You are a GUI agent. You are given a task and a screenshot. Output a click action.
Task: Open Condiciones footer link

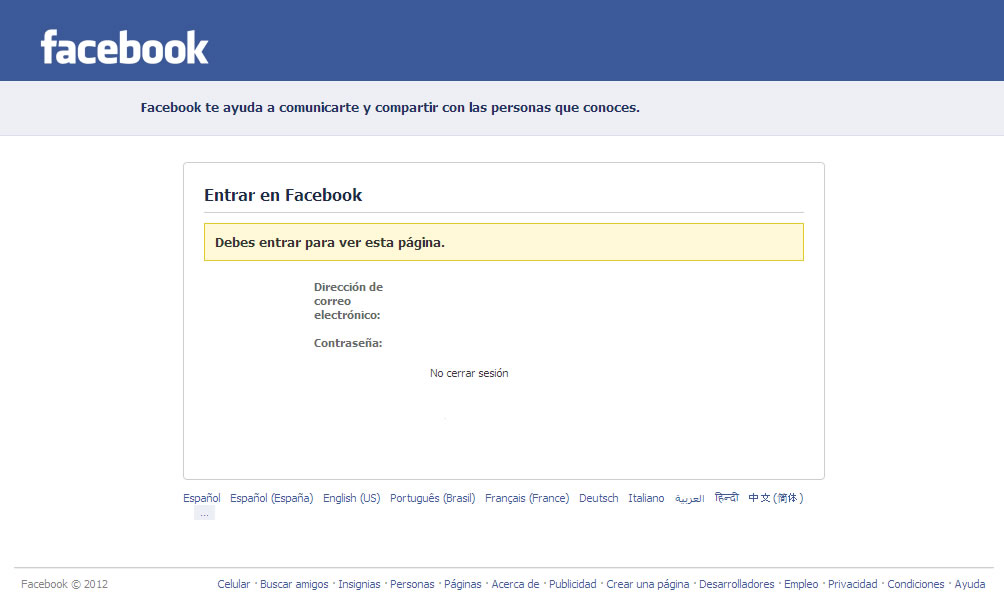916,584
